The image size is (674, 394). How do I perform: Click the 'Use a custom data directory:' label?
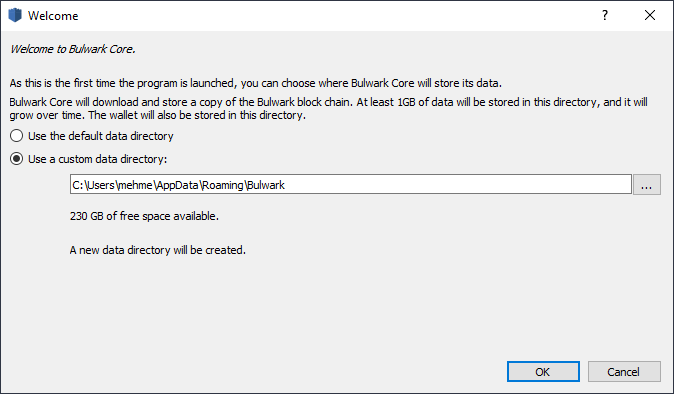98,159
